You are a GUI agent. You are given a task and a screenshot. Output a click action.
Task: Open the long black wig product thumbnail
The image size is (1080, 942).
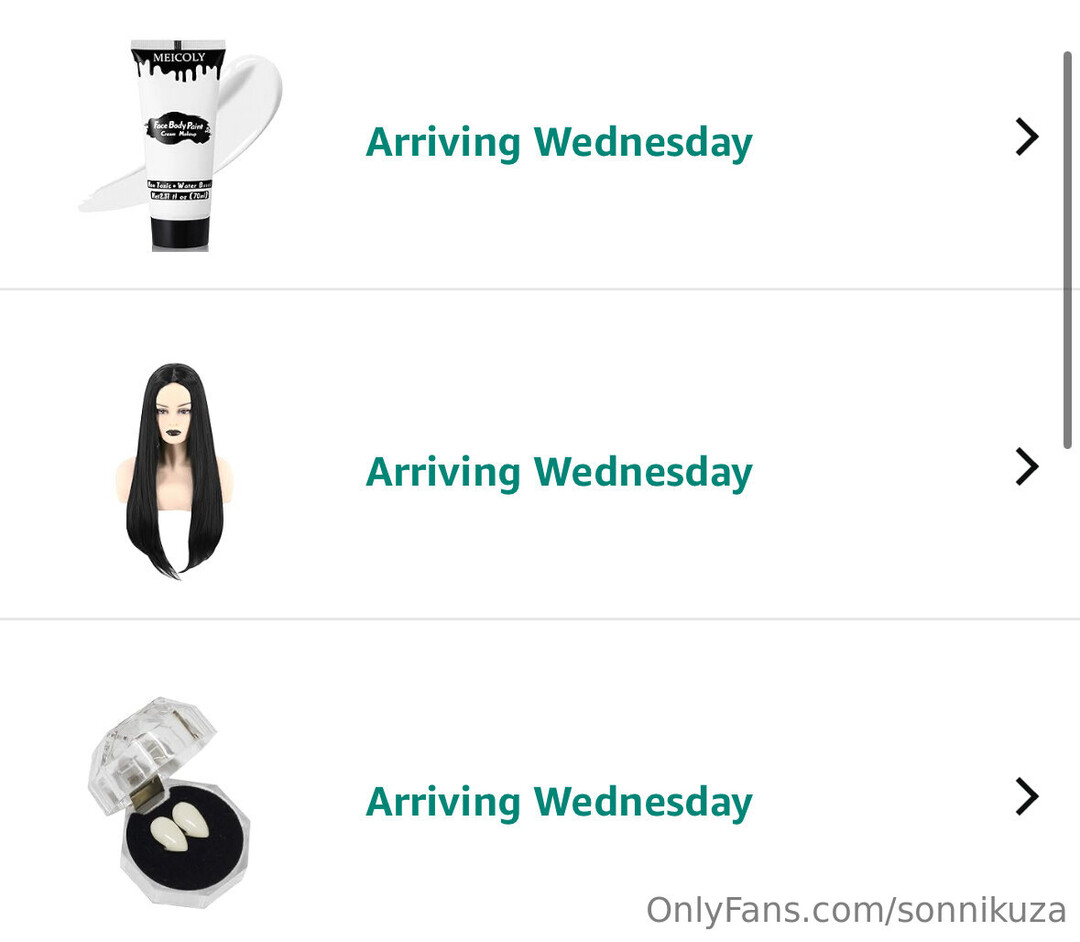pos(175,471)
